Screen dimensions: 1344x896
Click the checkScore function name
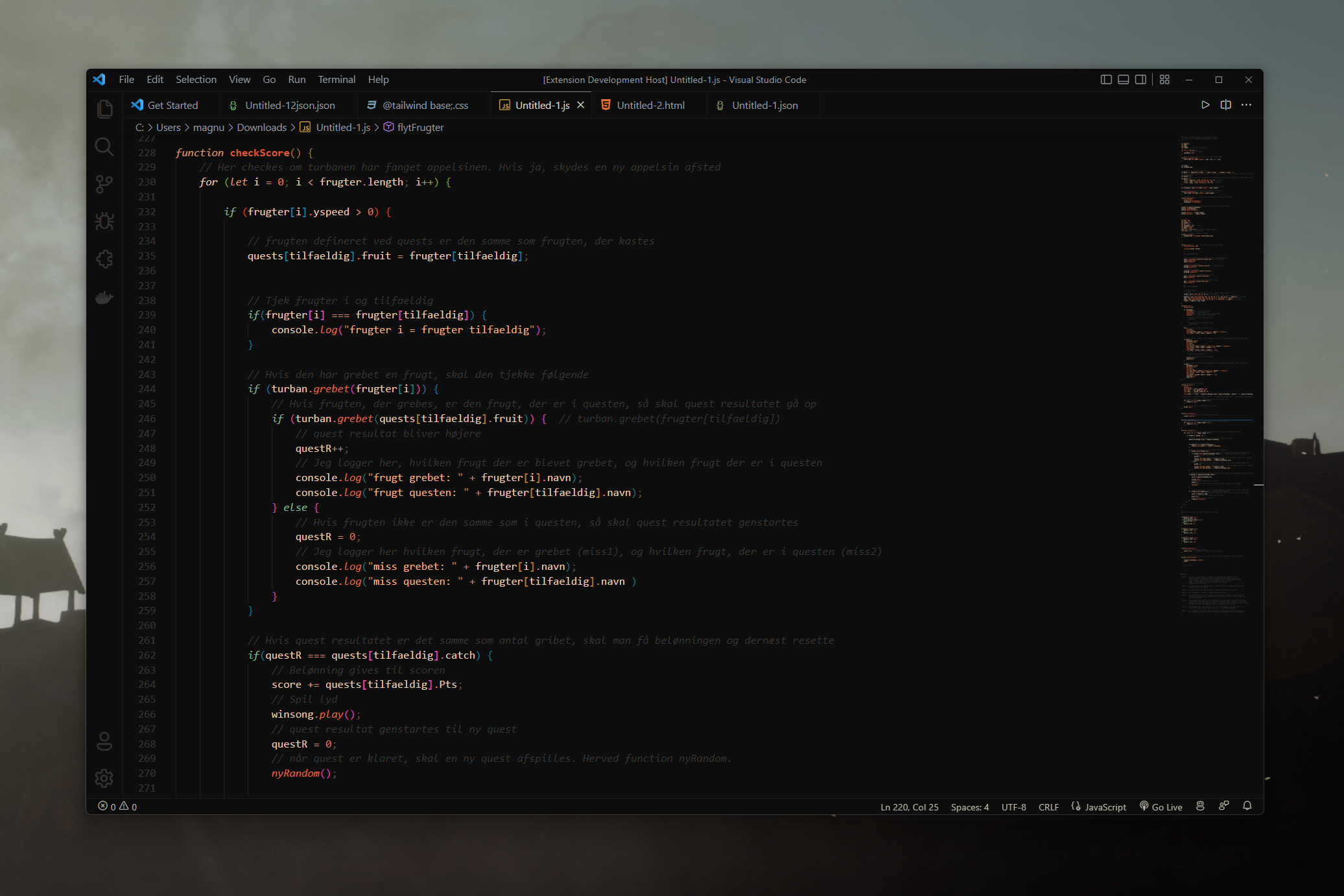coord(259,153)
